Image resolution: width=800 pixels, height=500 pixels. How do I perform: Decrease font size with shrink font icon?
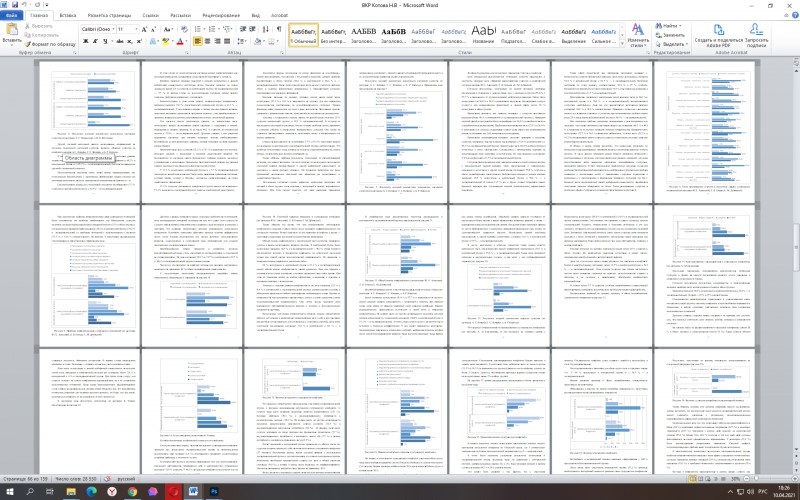154,29
